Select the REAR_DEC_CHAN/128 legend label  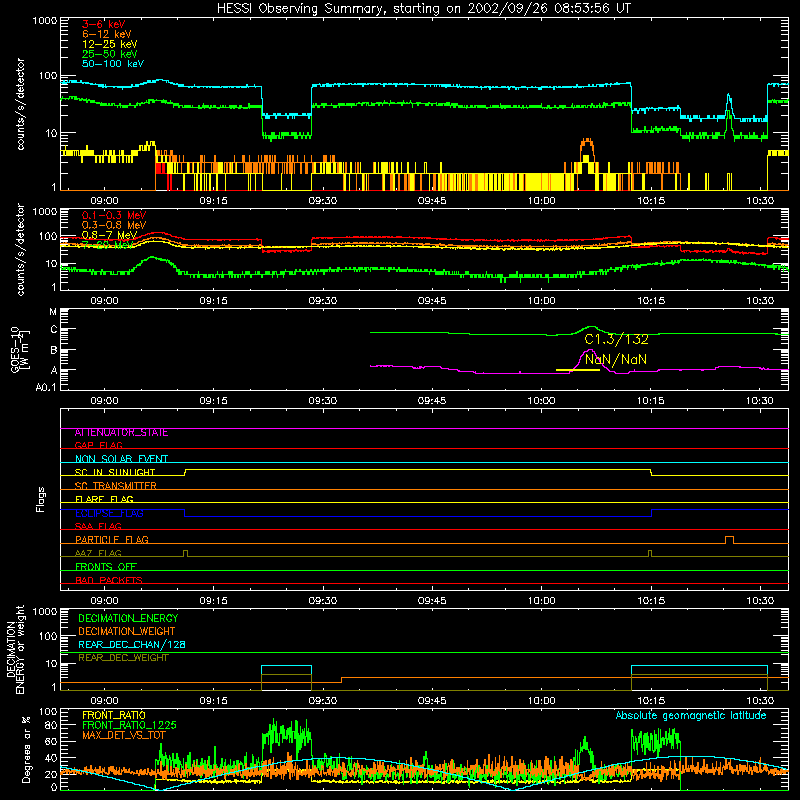click(x=132, y=644)
